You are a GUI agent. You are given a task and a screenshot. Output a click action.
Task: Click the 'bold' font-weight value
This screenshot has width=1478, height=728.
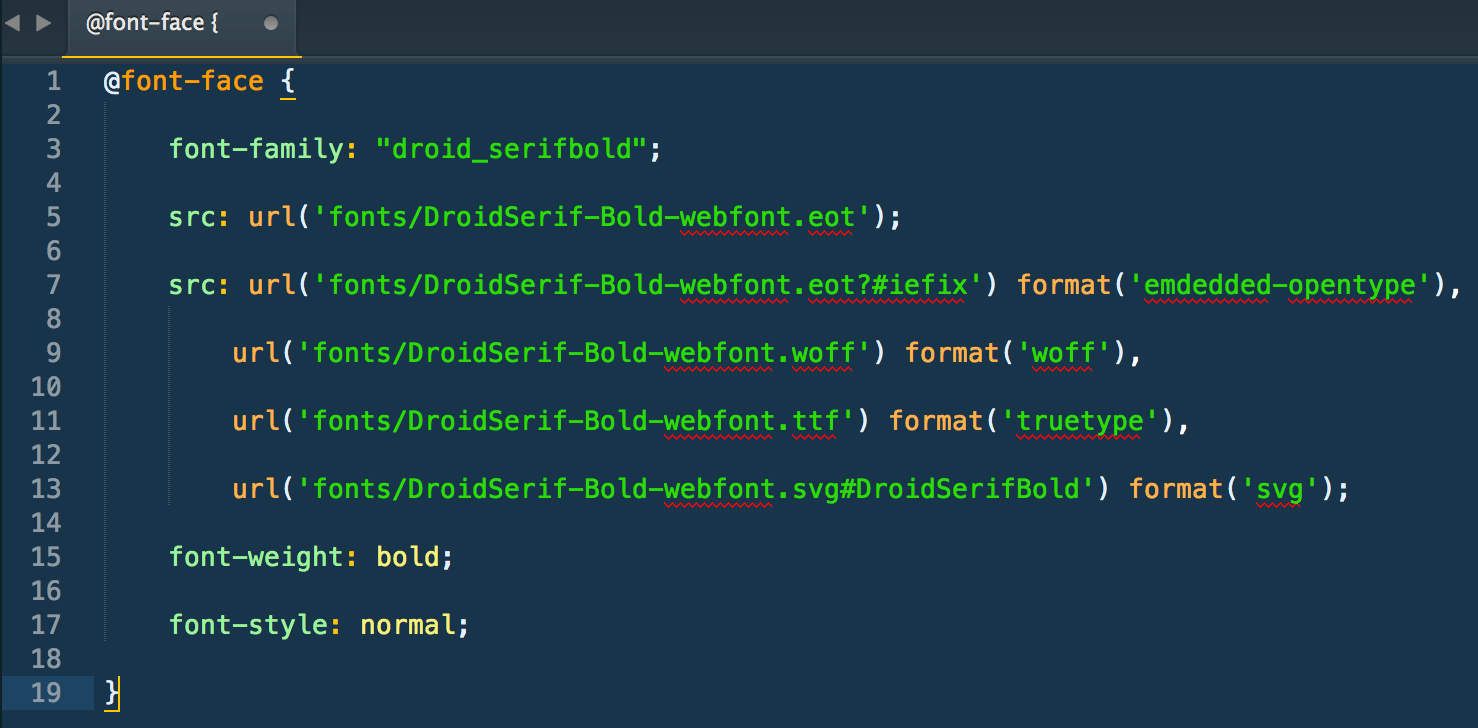(x=407, y=557)
